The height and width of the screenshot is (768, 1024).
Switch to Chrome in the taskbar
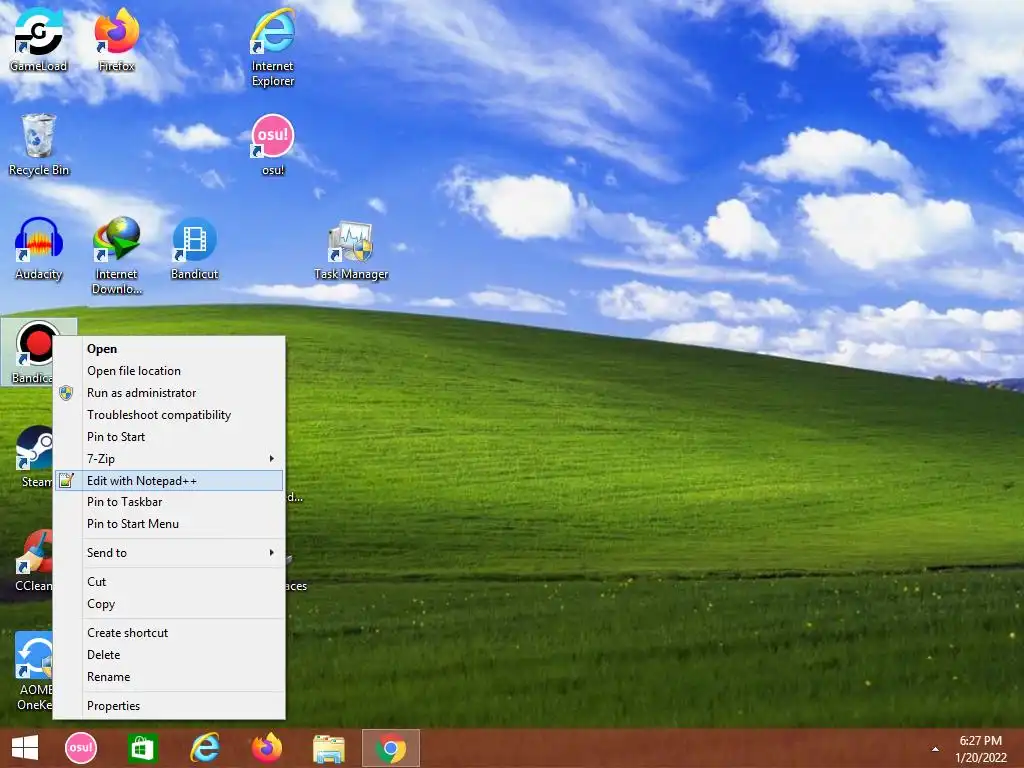(x=391, y=748)
